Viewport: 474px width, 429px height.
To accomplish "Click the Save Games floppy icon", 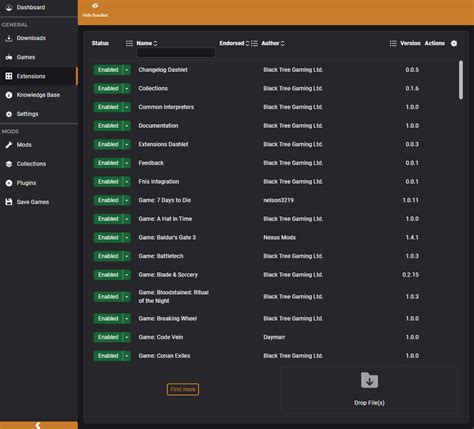I will pos(9,202).
